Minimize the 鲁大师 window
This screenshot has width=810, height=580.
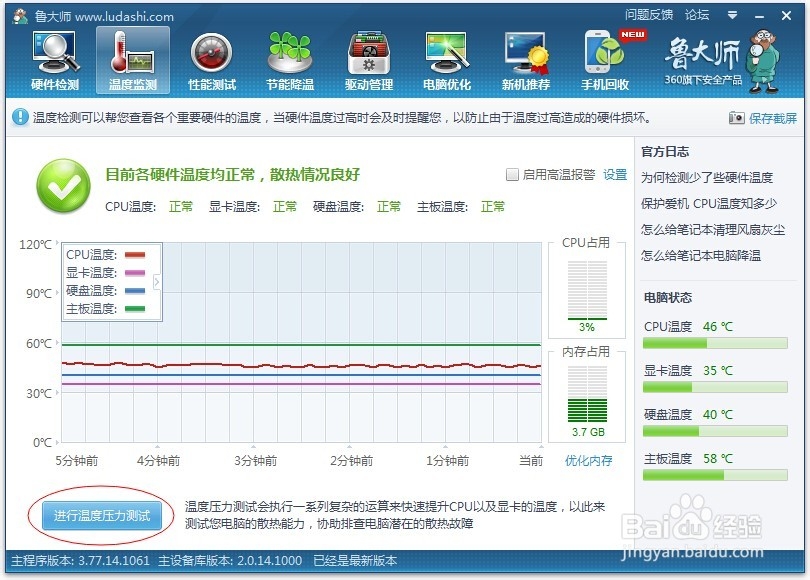[x=759, y=16]
